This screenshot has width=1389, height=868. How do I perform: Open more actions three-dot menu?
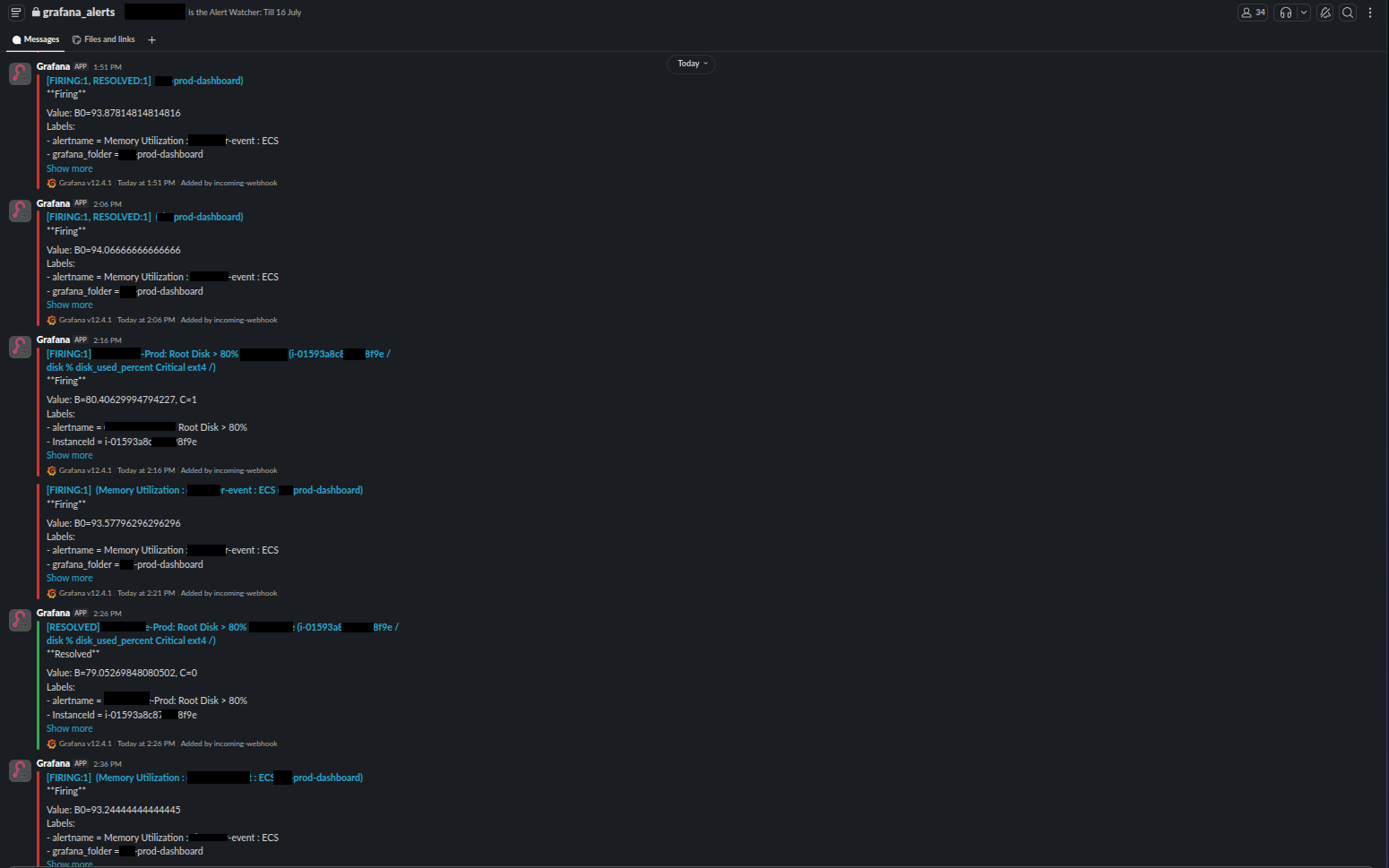point(1370,13)
